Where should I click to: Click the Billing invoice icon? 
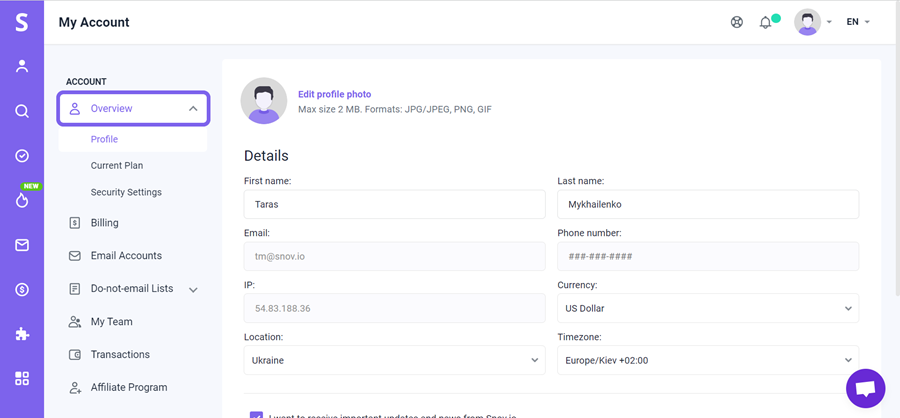pyautogui.click(x=75, y=223)
